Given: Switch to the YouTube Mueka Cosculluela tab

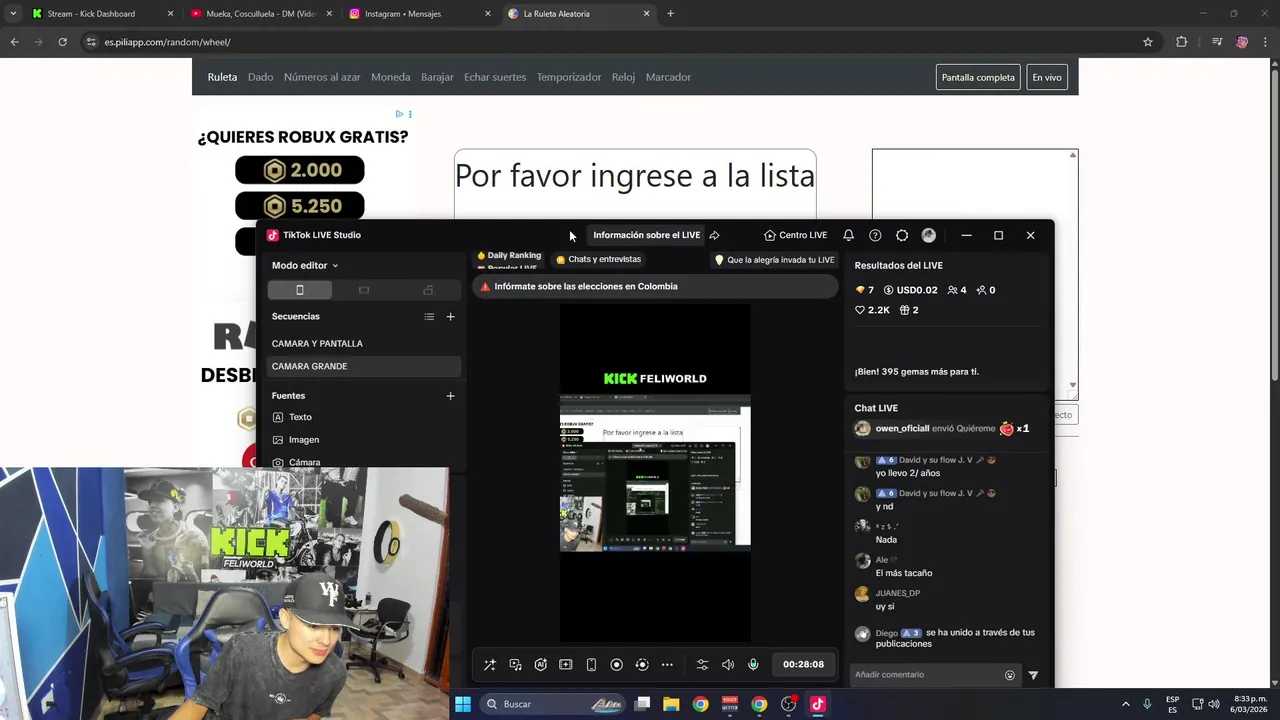Looking at the screenshot, I should 262,14.
